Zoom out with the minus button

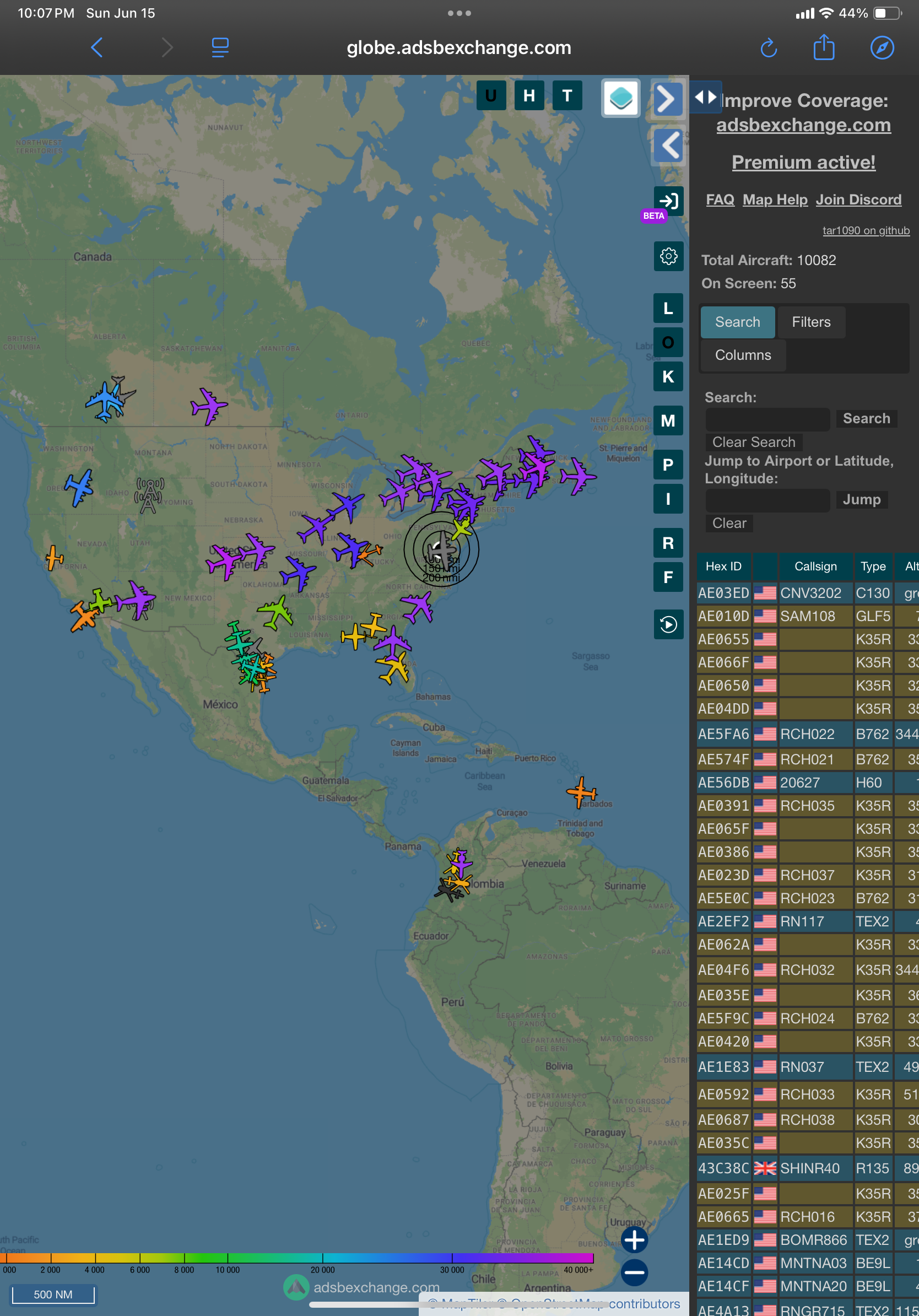634,1273
